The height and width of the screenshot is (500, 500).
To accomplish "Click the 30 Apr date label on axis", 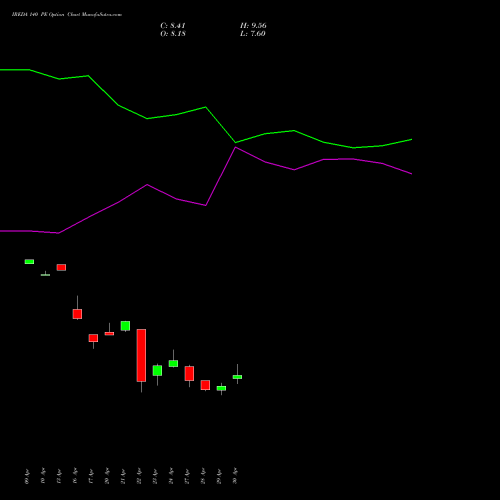I will pos(235,476).
